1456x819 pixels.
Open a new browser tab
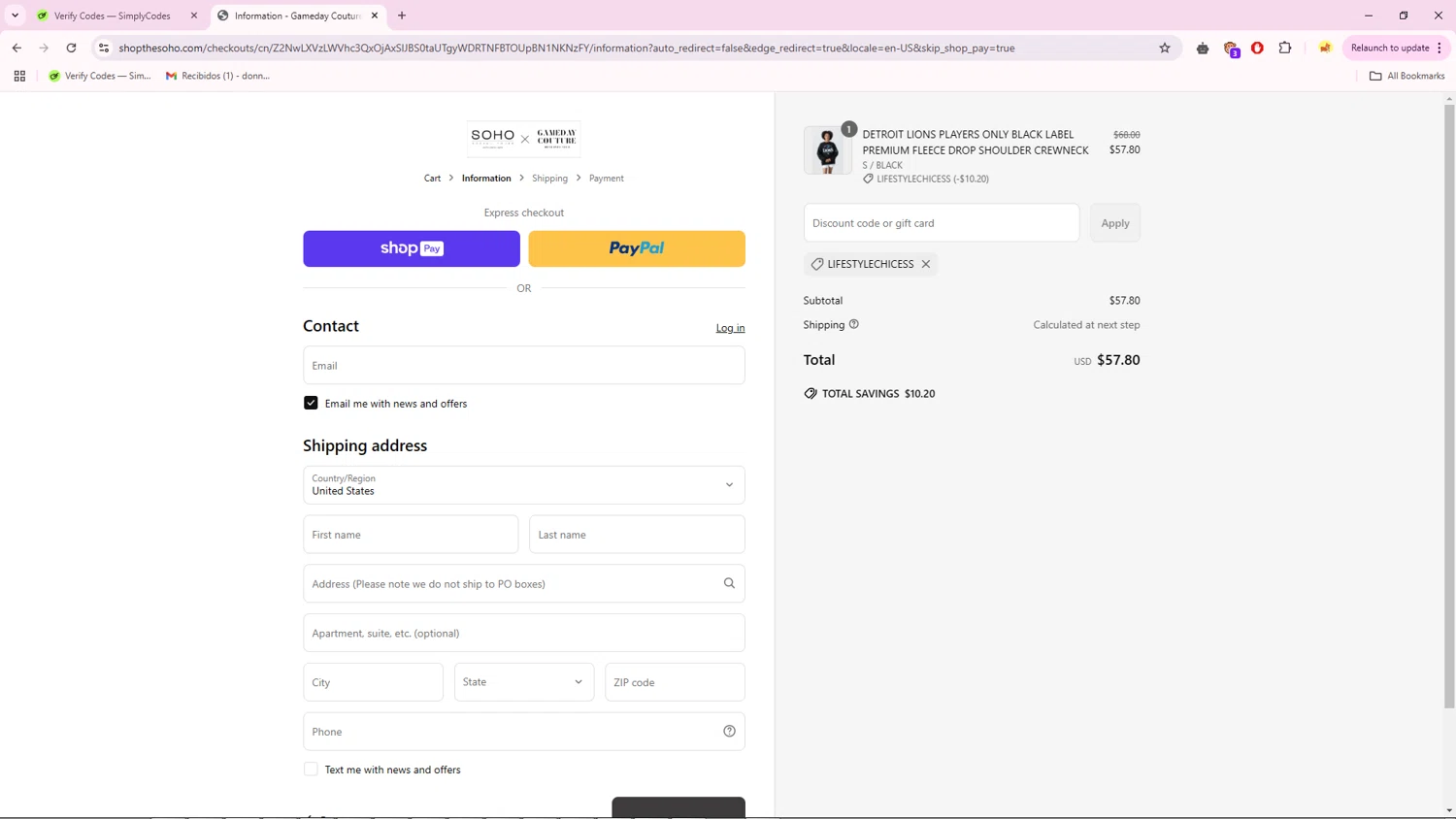point(402,16)
